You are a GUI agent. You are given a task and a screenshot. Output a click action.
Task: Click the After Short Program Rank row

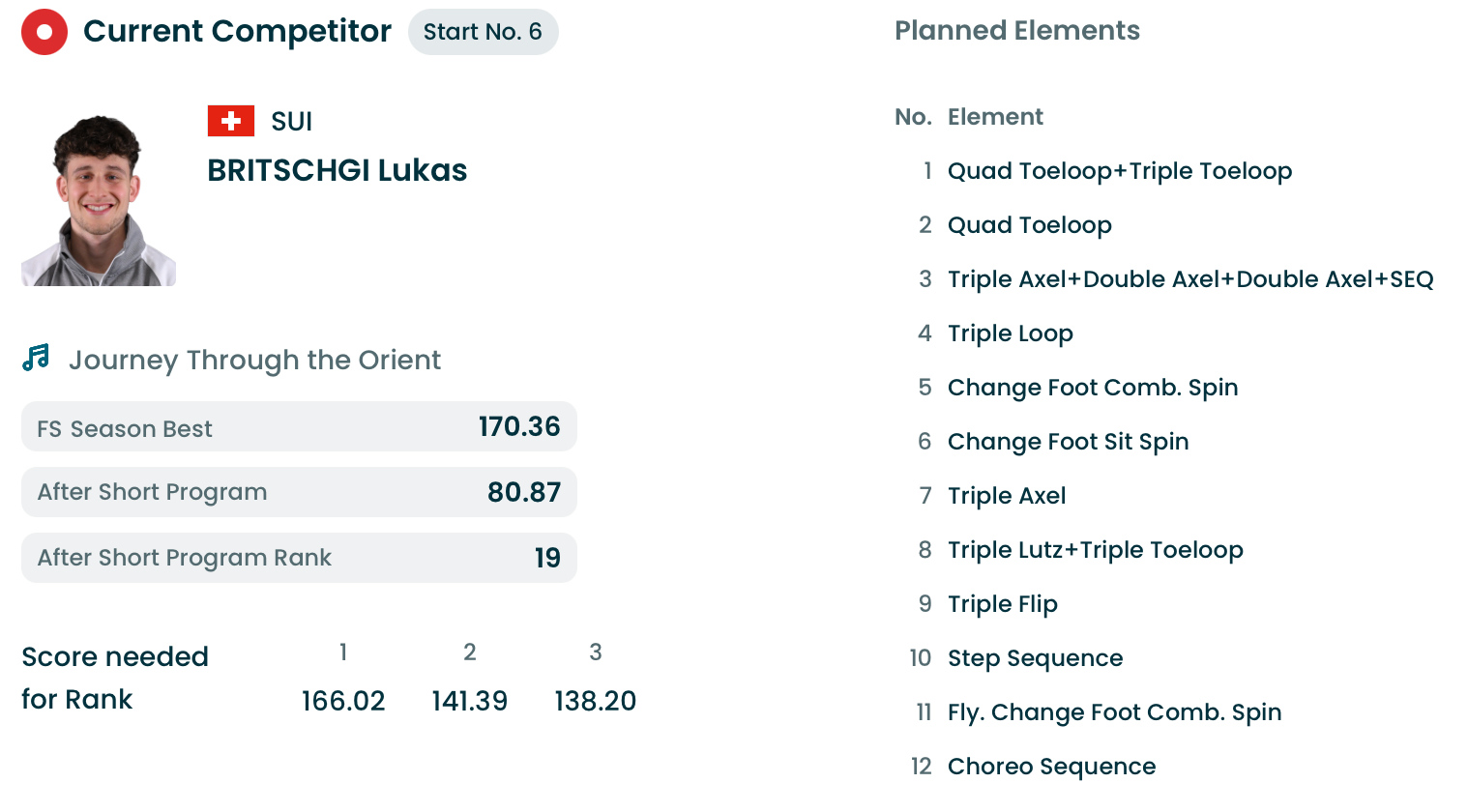299,558
